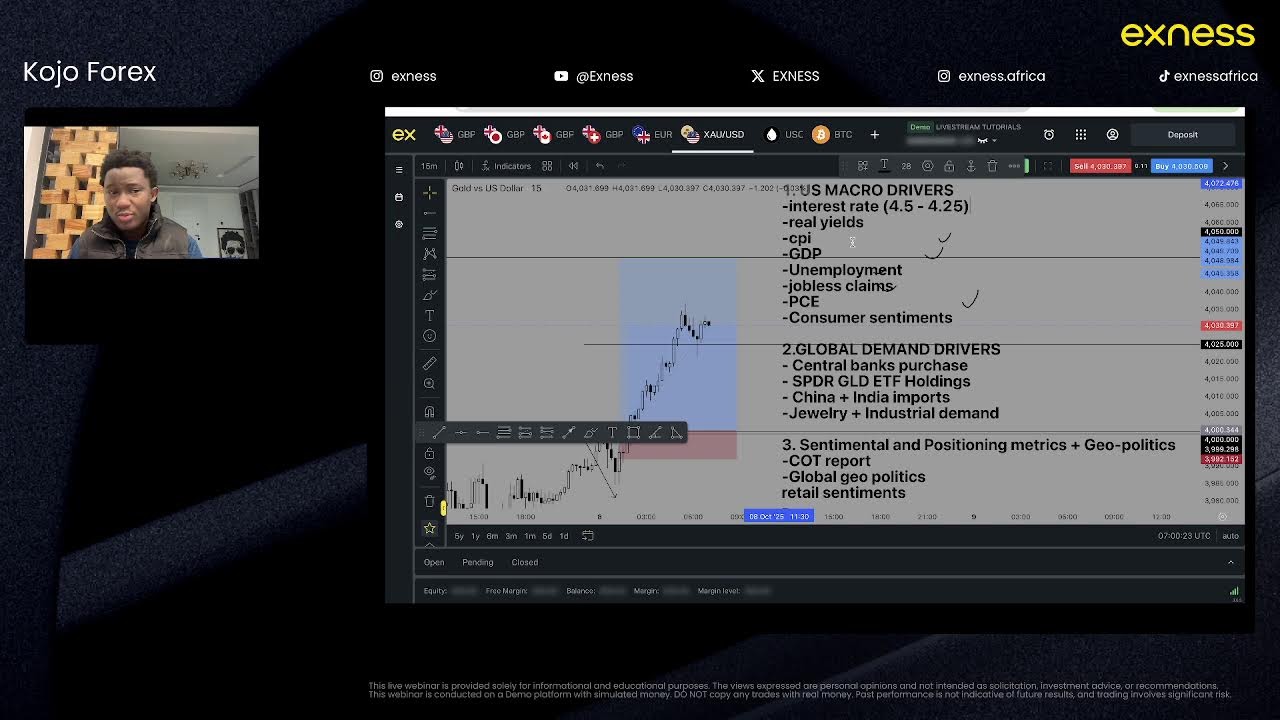Pick the Text tool in favorites toolbar

pos(612,433)
